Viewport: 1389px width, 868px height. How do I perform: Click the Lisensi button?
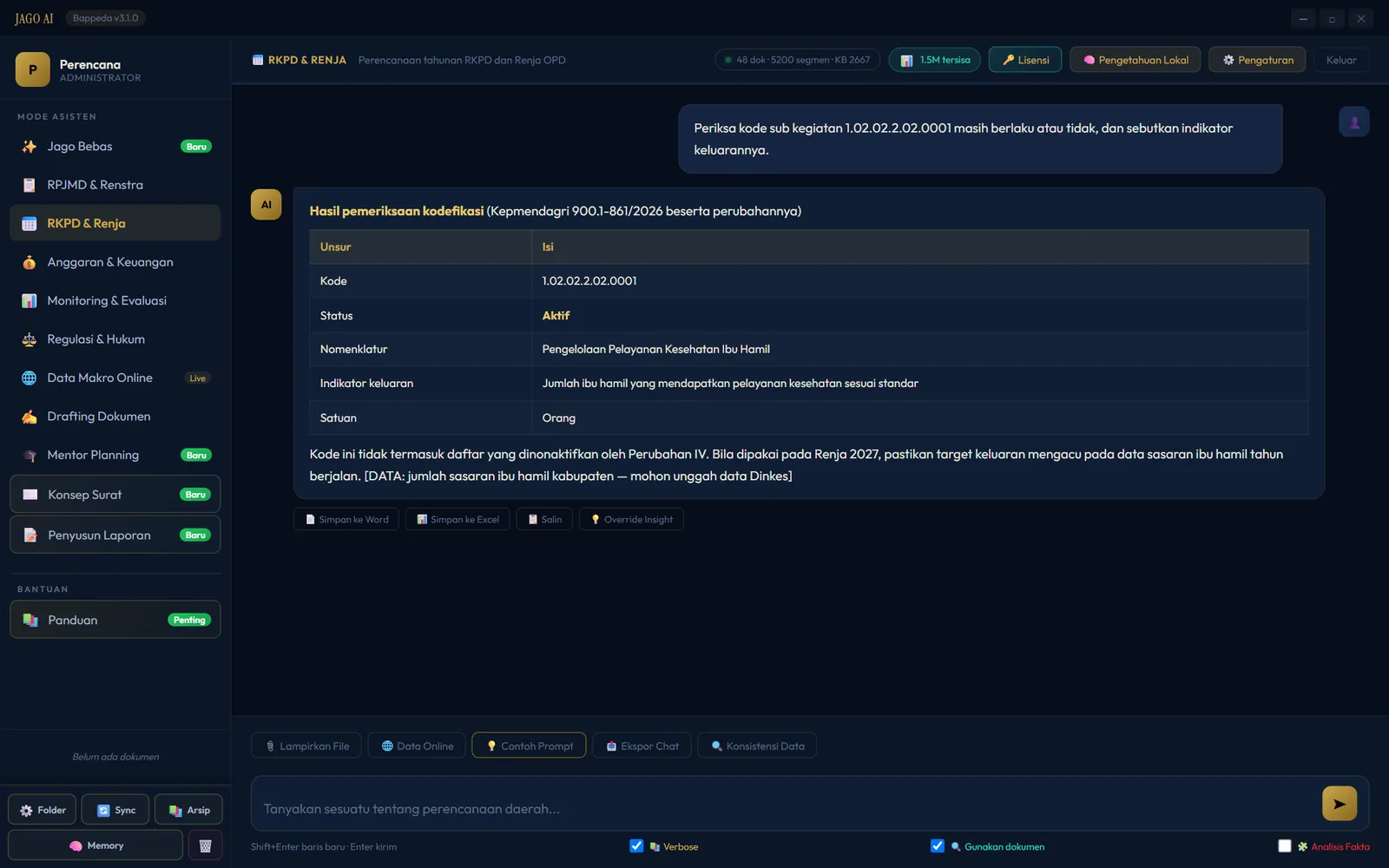tap(1025, 60)
